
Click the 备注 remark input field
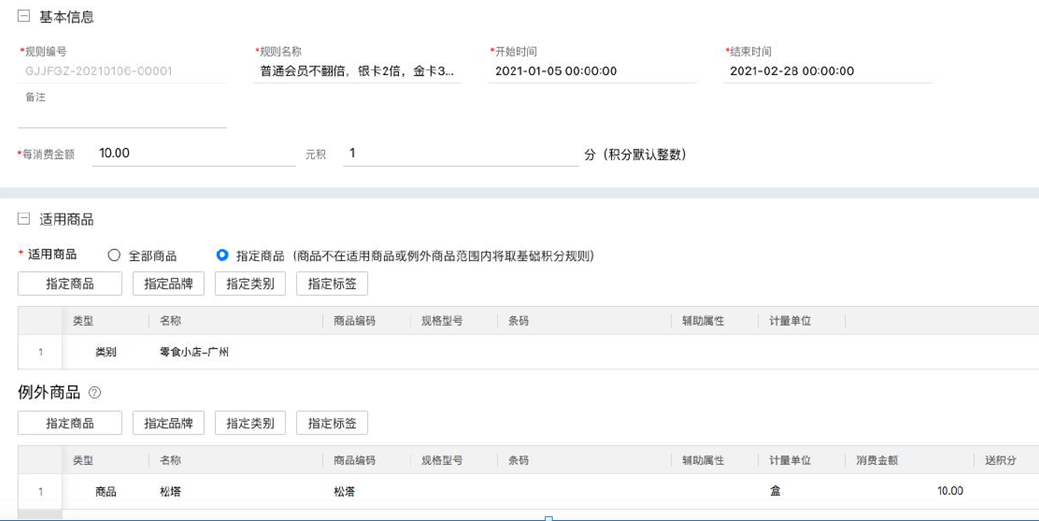coord(122,116)
